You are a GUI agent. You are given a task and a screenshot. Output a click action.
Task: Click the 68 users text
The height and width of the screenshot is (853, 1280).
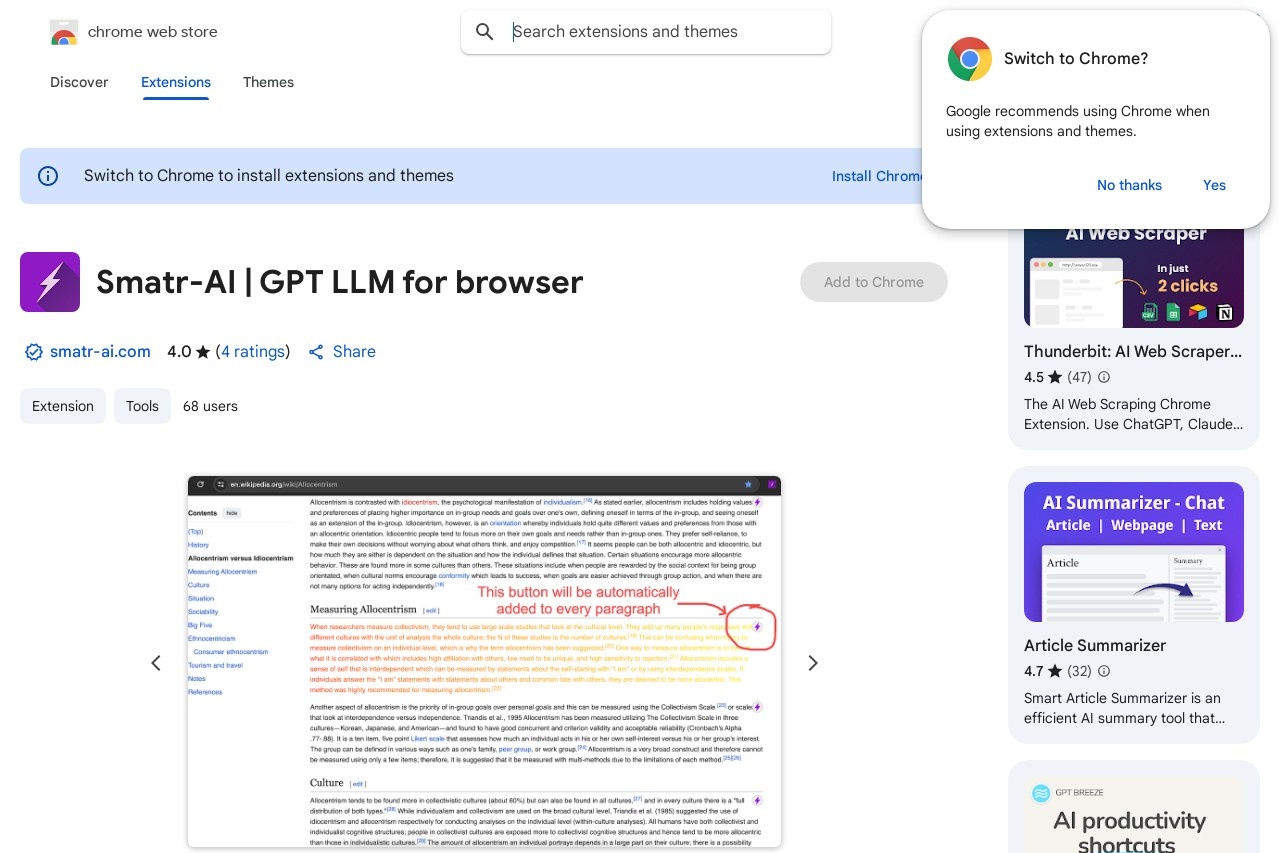[x=210, y=406]
